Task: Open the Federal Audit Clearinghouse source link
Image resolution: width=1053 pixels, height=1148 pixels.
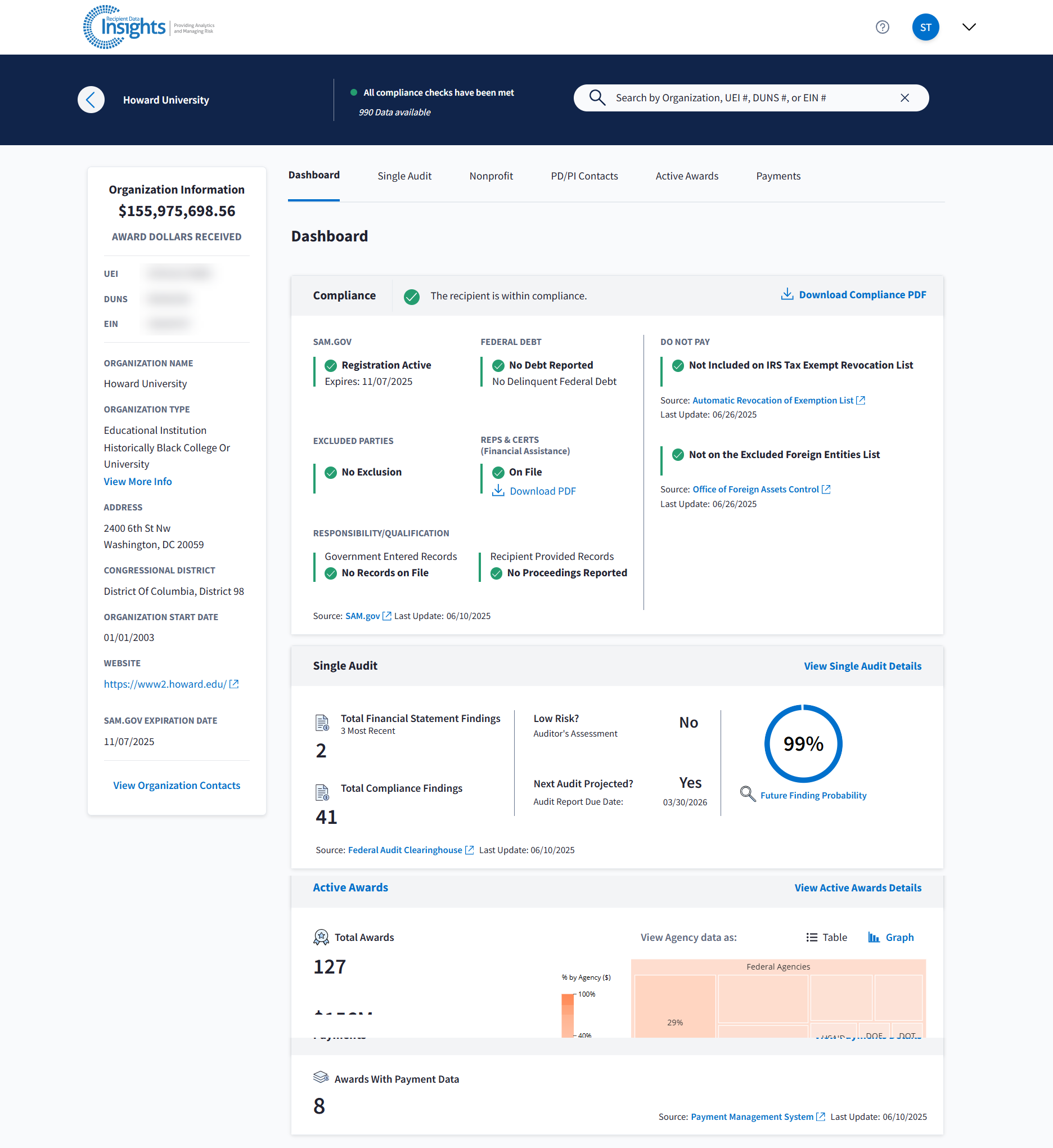Action: (404, 850)
